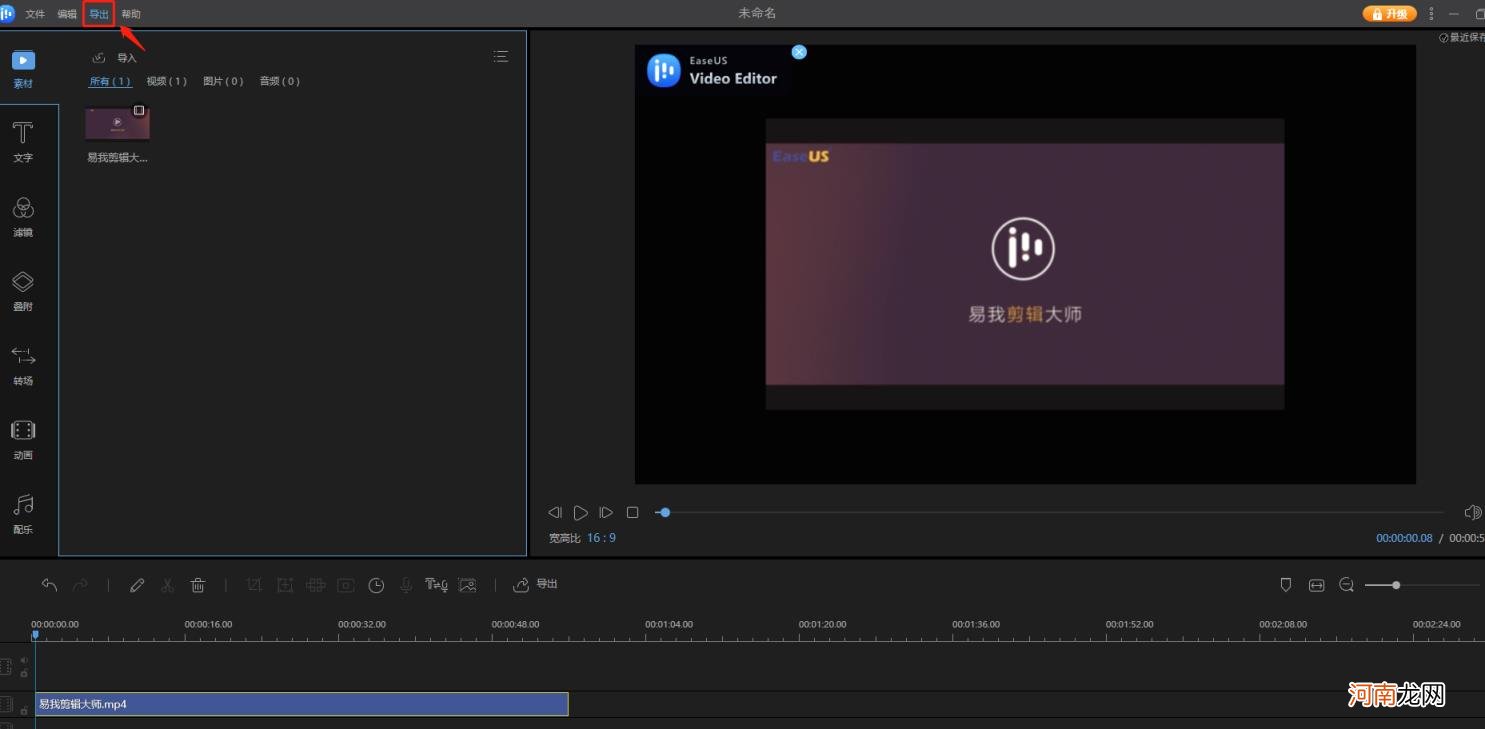Click the orange 升级 upgrade button
This screenshot has width=1485, height=729.
click(x=1390, y=14)
